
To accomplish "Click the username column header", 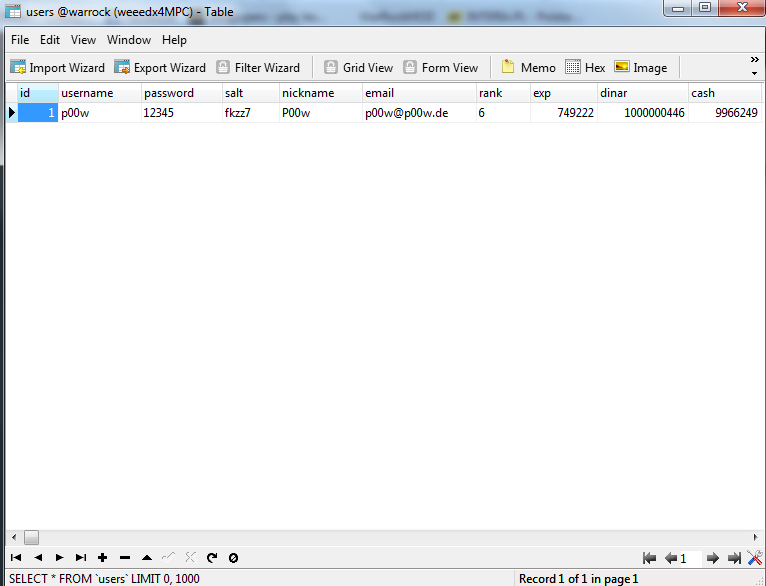I will (100, 93).
